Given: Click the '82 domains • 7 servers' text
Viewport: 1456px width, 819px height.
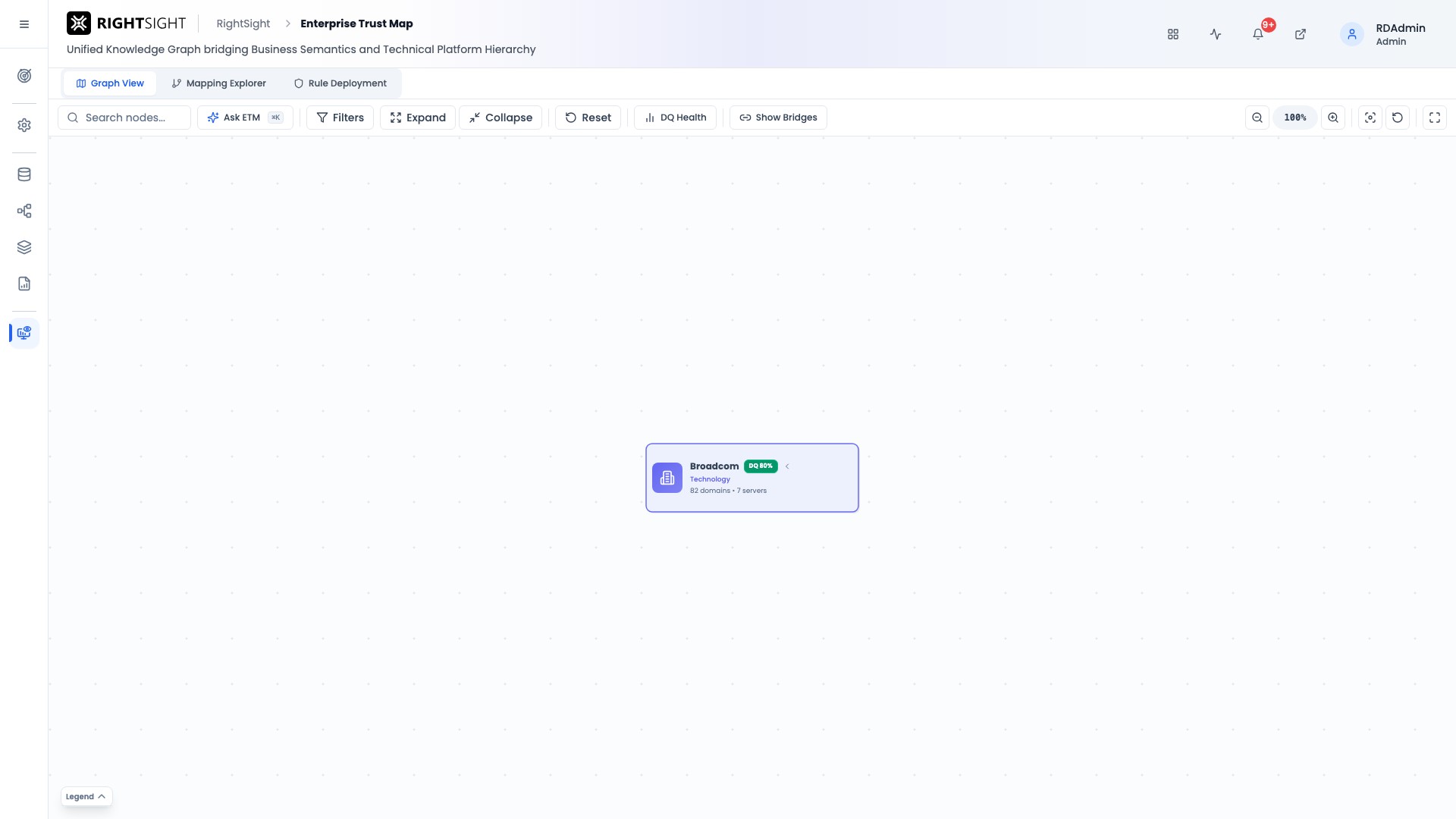Looking at the screenshot, I should 728,491.
